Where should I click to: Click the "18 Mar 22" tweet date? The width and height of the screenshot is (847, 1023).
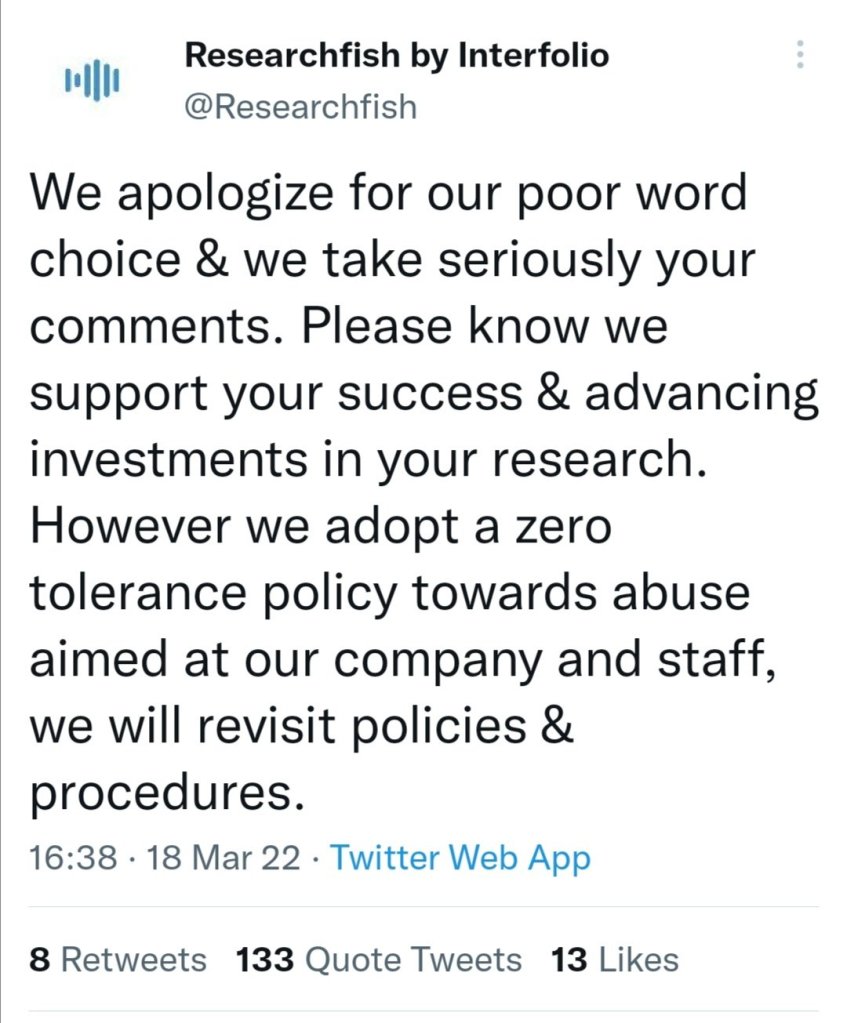pos(223,857)
